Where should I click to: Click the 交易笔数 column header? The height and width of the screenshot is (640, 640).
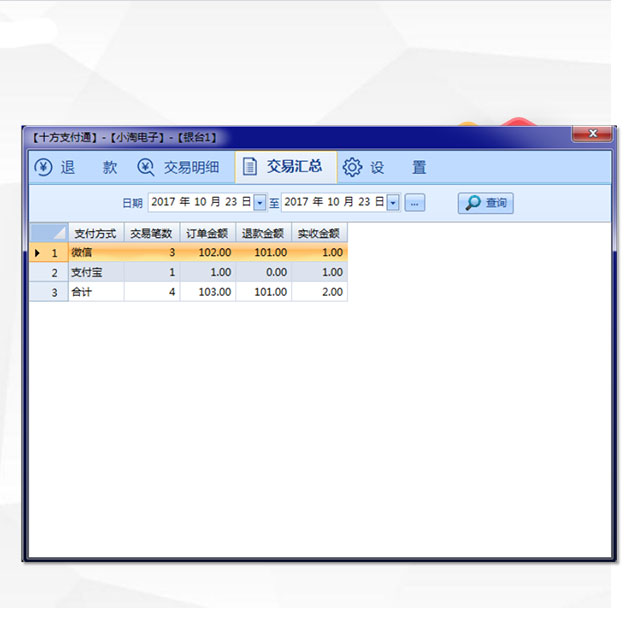click(151, 233)
